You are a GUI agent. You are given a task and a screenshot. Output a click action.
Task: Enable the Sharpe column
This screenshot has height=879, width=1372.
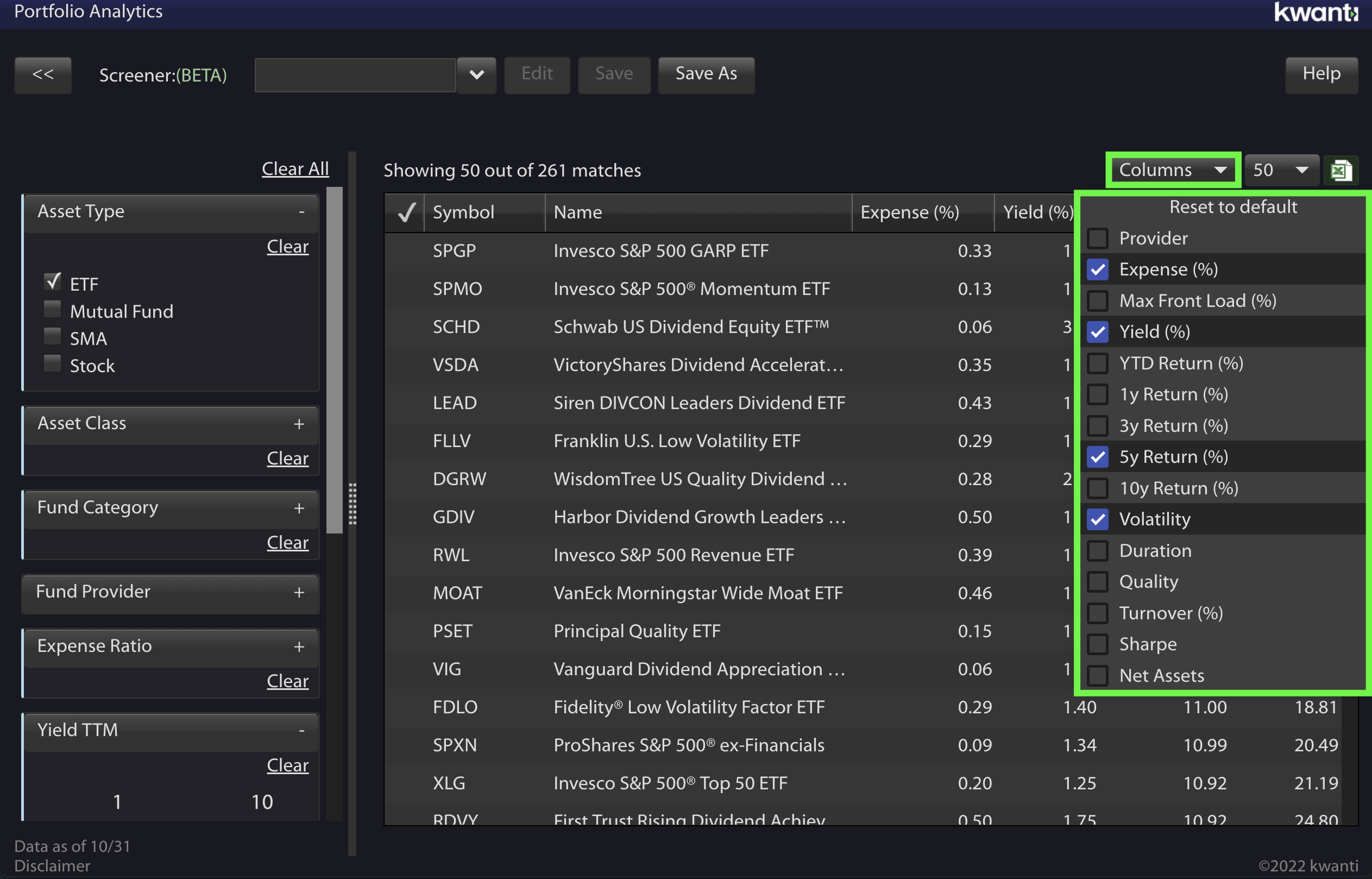[x=1098, y=644]
